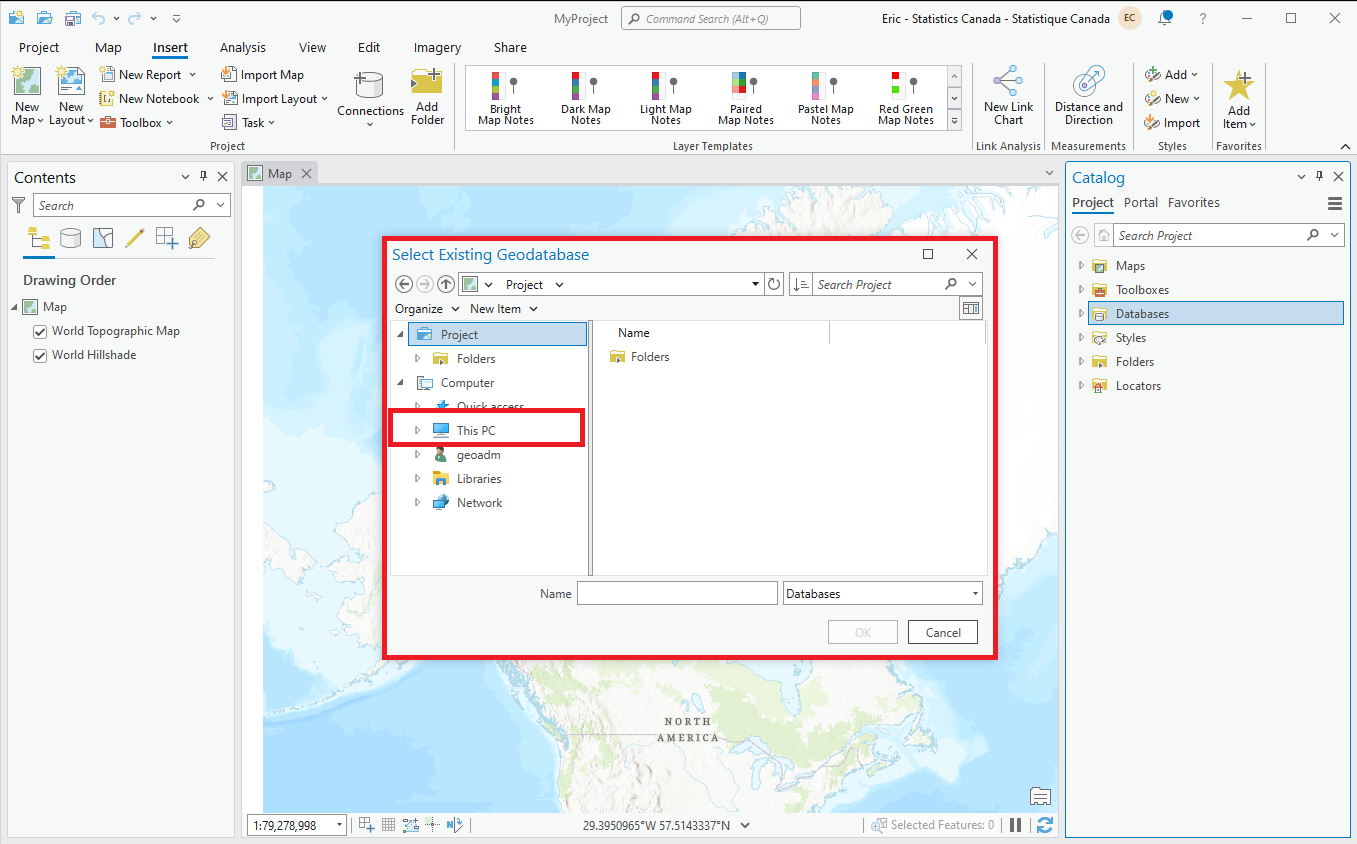Screen dimensions: 1357x844
Task: Select Network in dialog tree
Action: point(479,503)
